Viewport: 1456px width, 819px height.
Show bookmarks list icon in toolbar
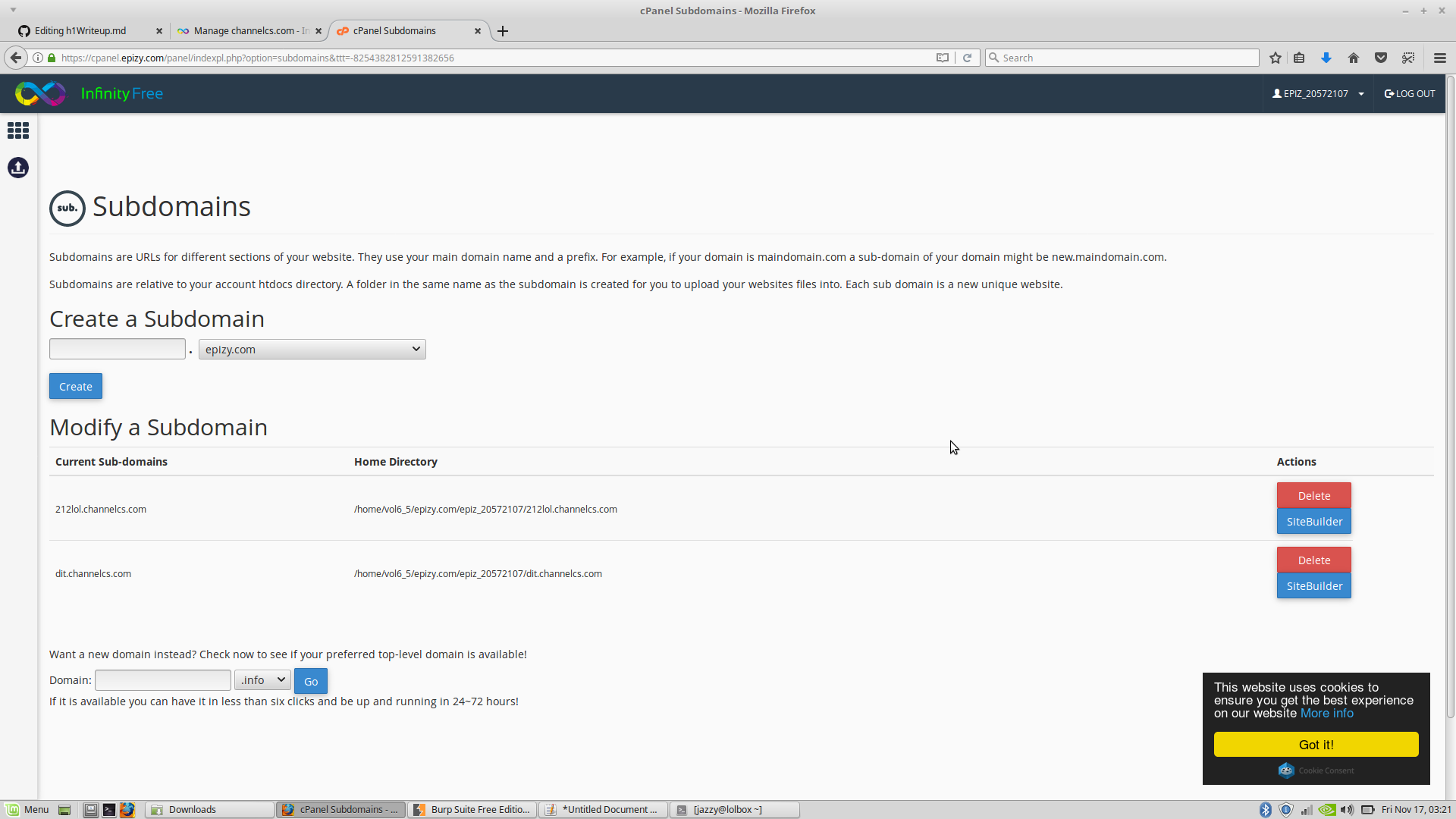tap(1299, 58)
